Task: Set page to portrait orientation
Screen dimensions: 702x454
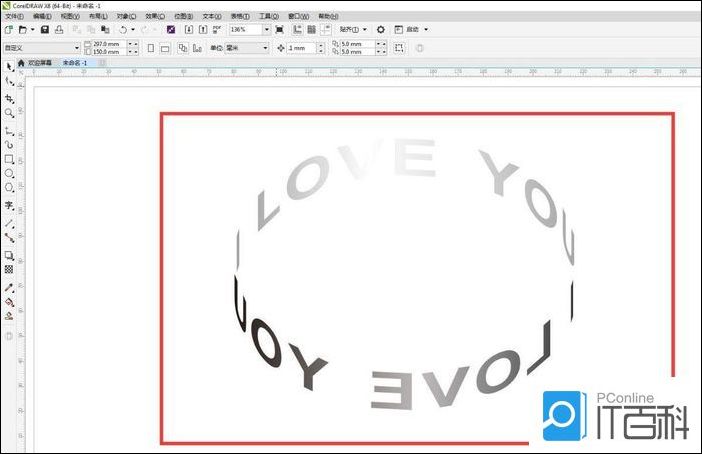Action: pyautogui.click(x=150, y=48)
